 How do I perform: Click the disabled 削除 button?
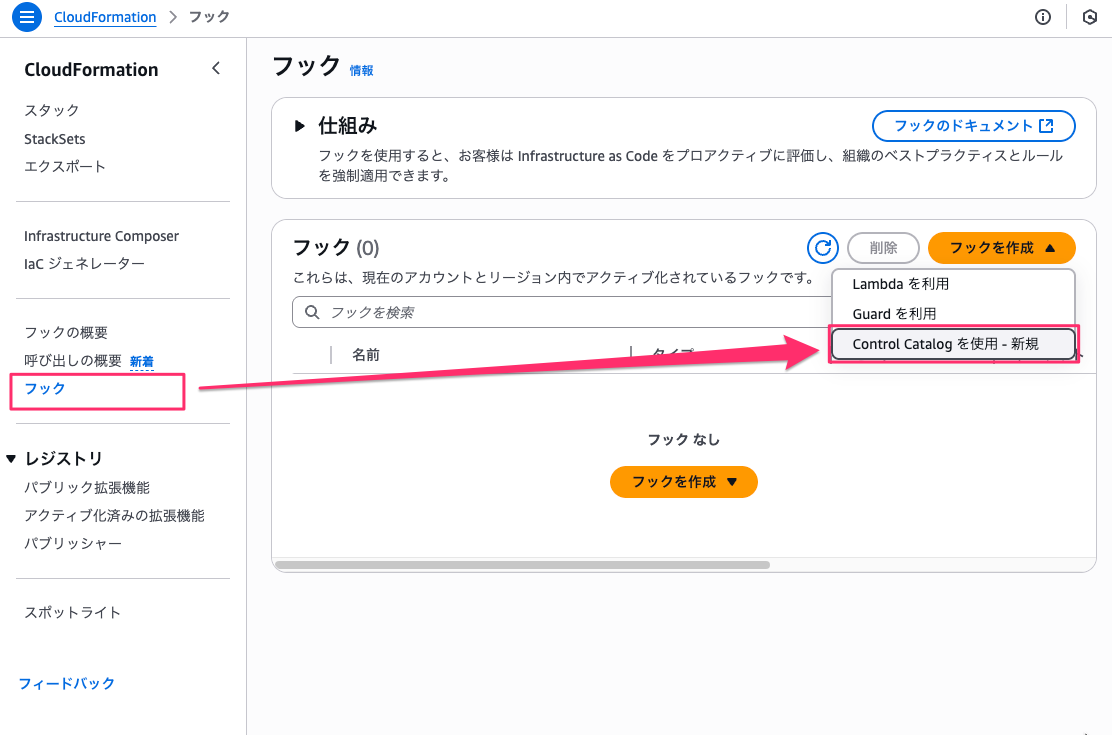pyautogui.click(x=883, y=248)
